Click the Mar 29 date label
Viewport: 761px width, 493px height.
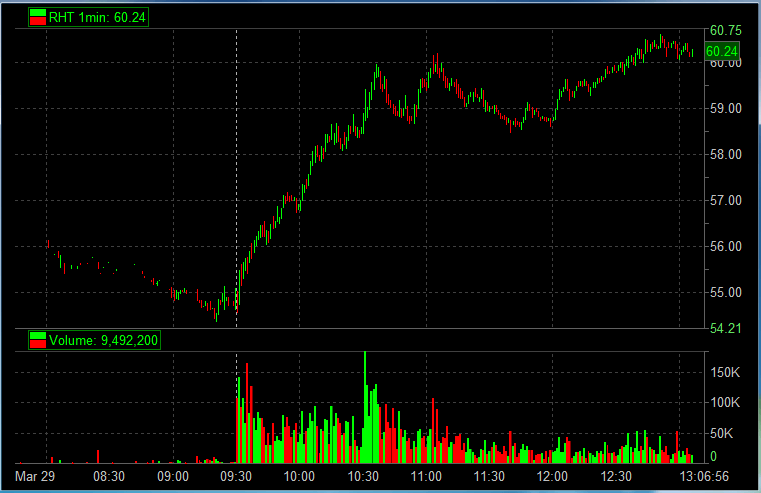coord(35,476)
